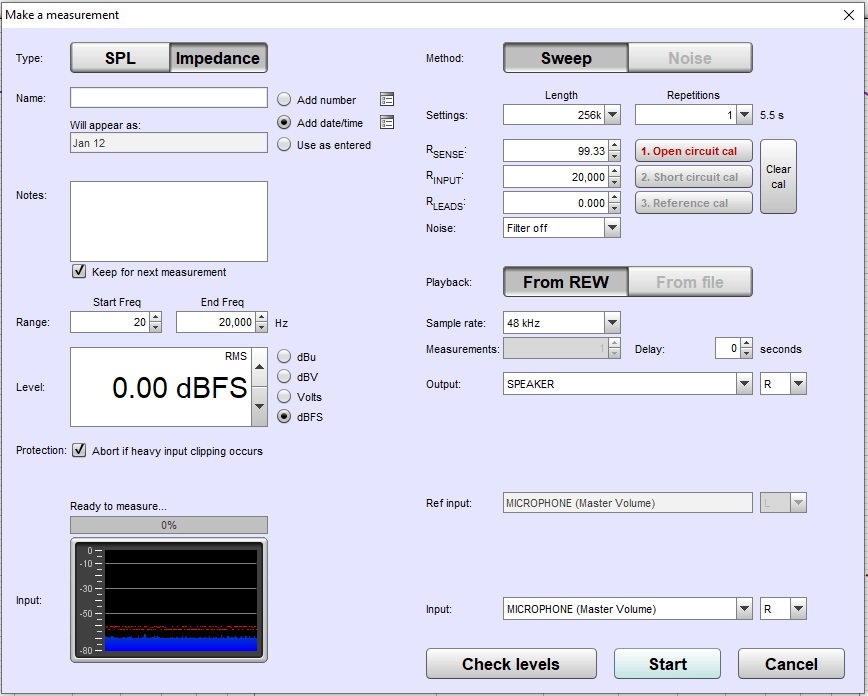Click the Ready to measure status text
Image resolution: width=868 pixels, height=696 pixels.
tap(118, 506)
